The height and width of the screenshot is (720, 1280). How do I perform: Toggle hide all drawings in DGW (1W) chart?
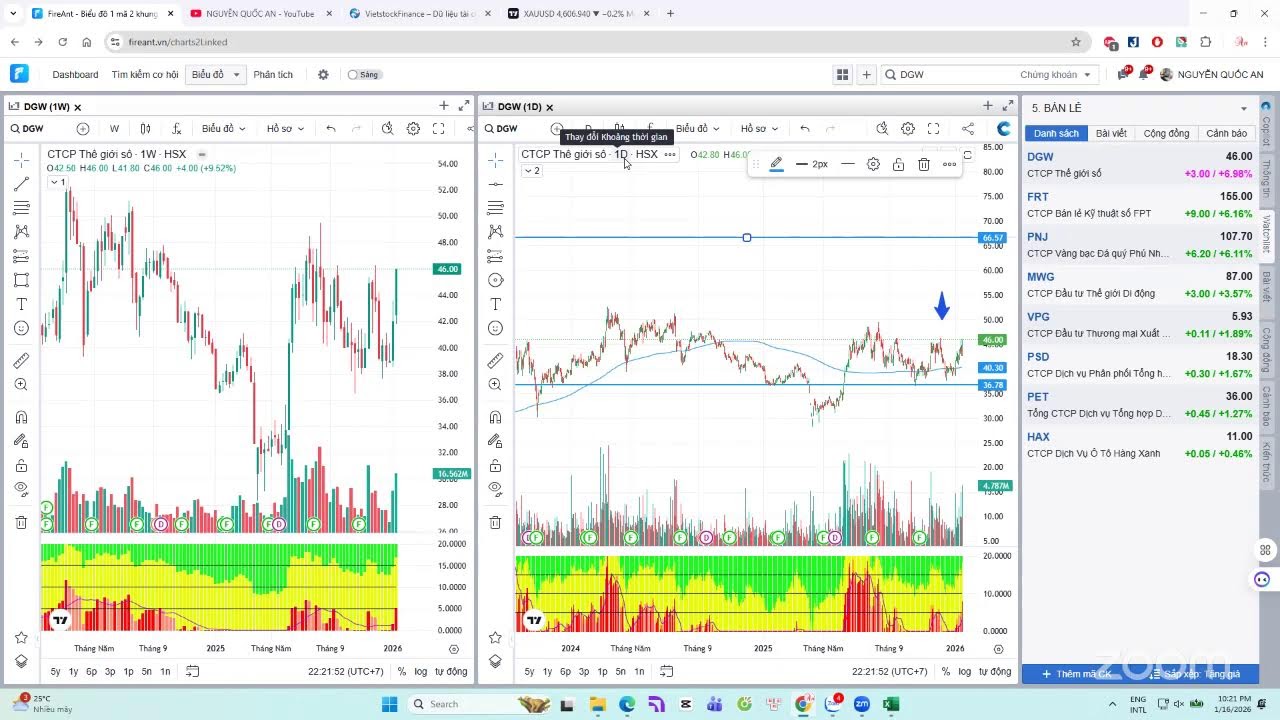pos(21,489)
